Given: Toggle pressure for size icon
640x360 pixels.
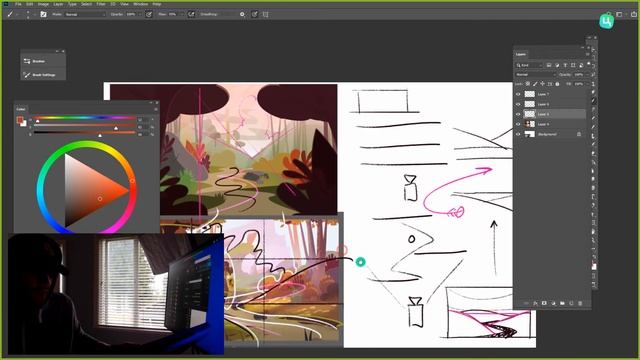Looking at the screenshot, I should [254, 14].
